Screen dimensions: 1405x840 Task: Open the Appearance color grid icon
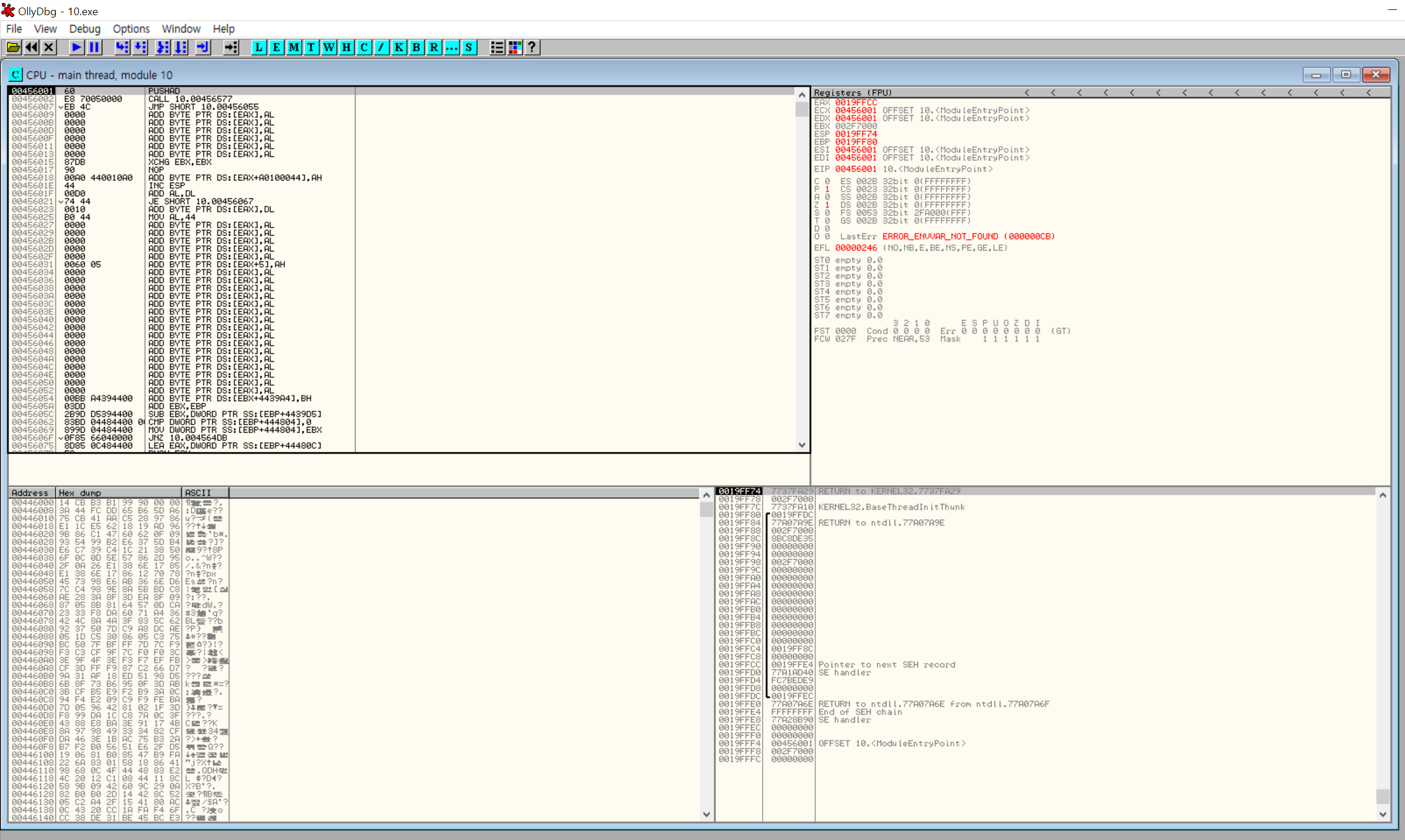click(514, 47)
